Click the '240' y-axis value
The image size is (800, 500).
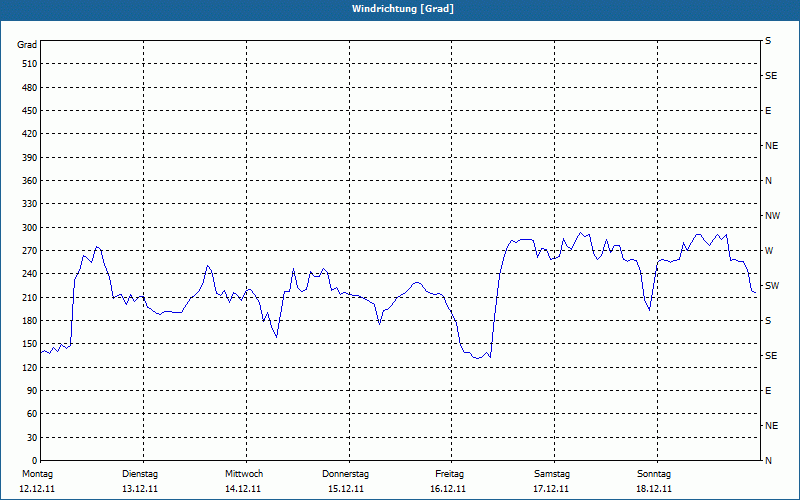pos(30,274)
